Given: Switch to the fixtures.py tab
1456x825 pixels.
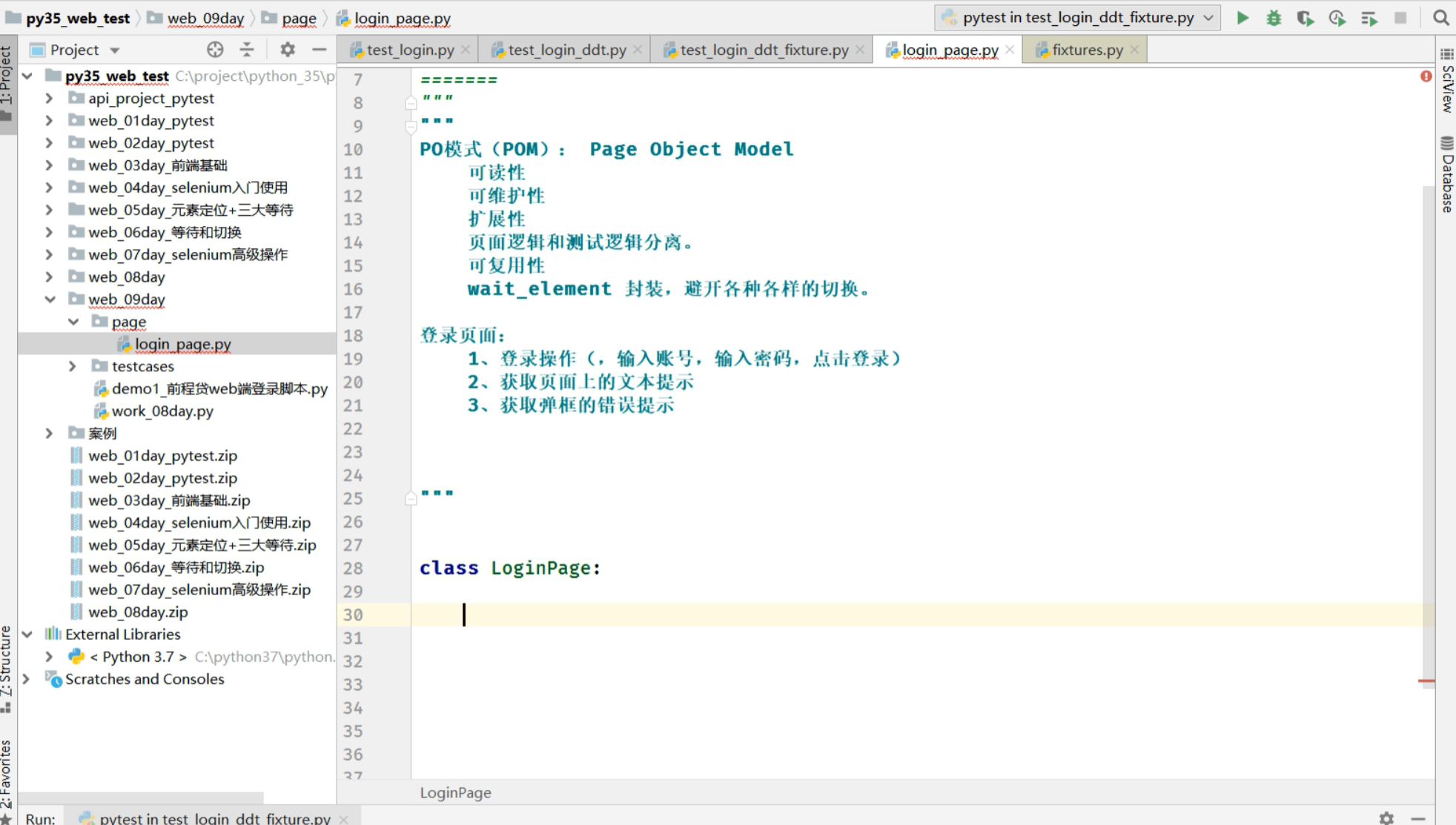Looking at the screenshot, I should 1087,50.
